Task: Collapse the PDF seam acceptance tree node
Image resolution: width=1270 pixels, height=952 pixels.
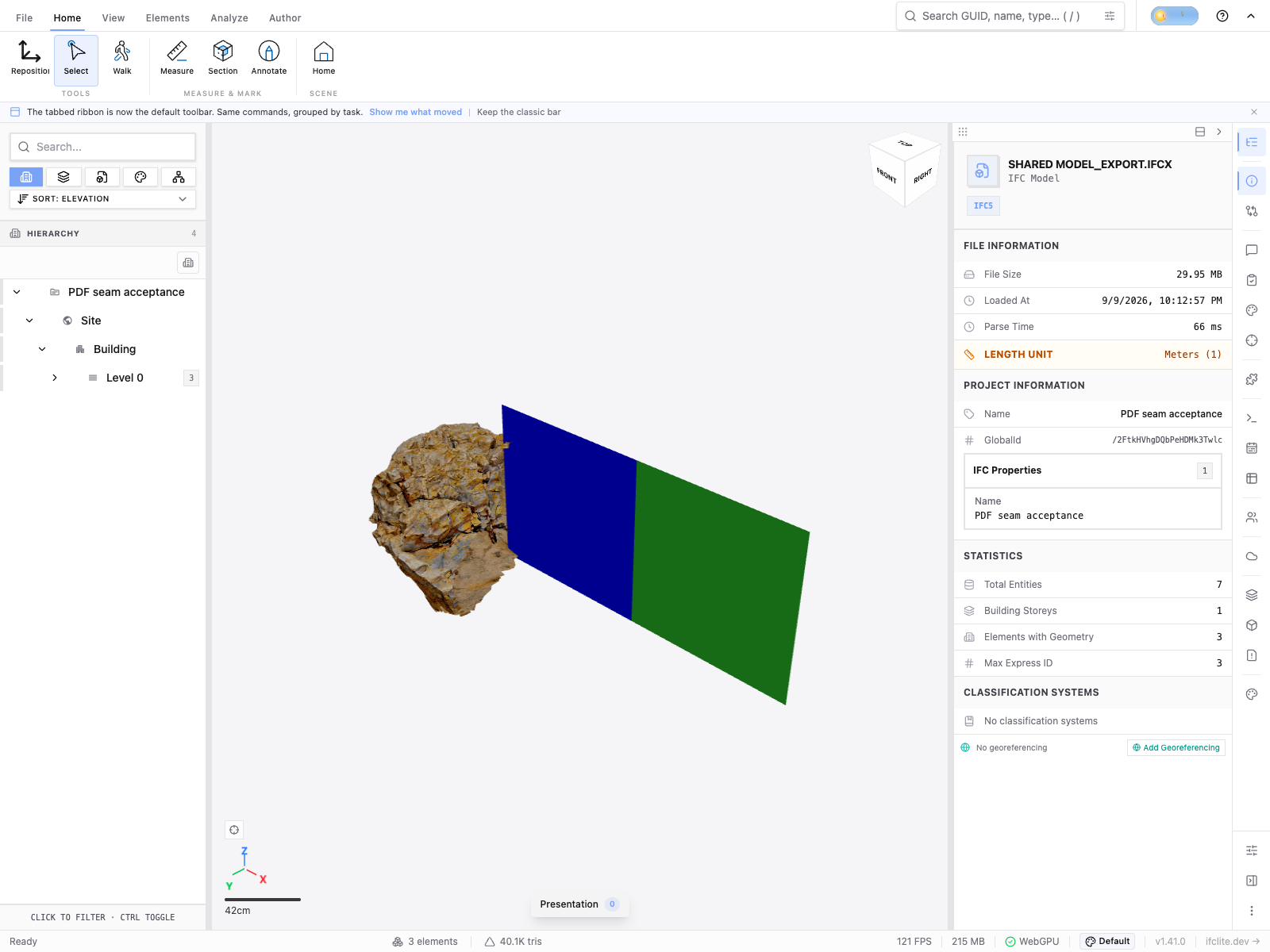Action: tap(17, 292)
